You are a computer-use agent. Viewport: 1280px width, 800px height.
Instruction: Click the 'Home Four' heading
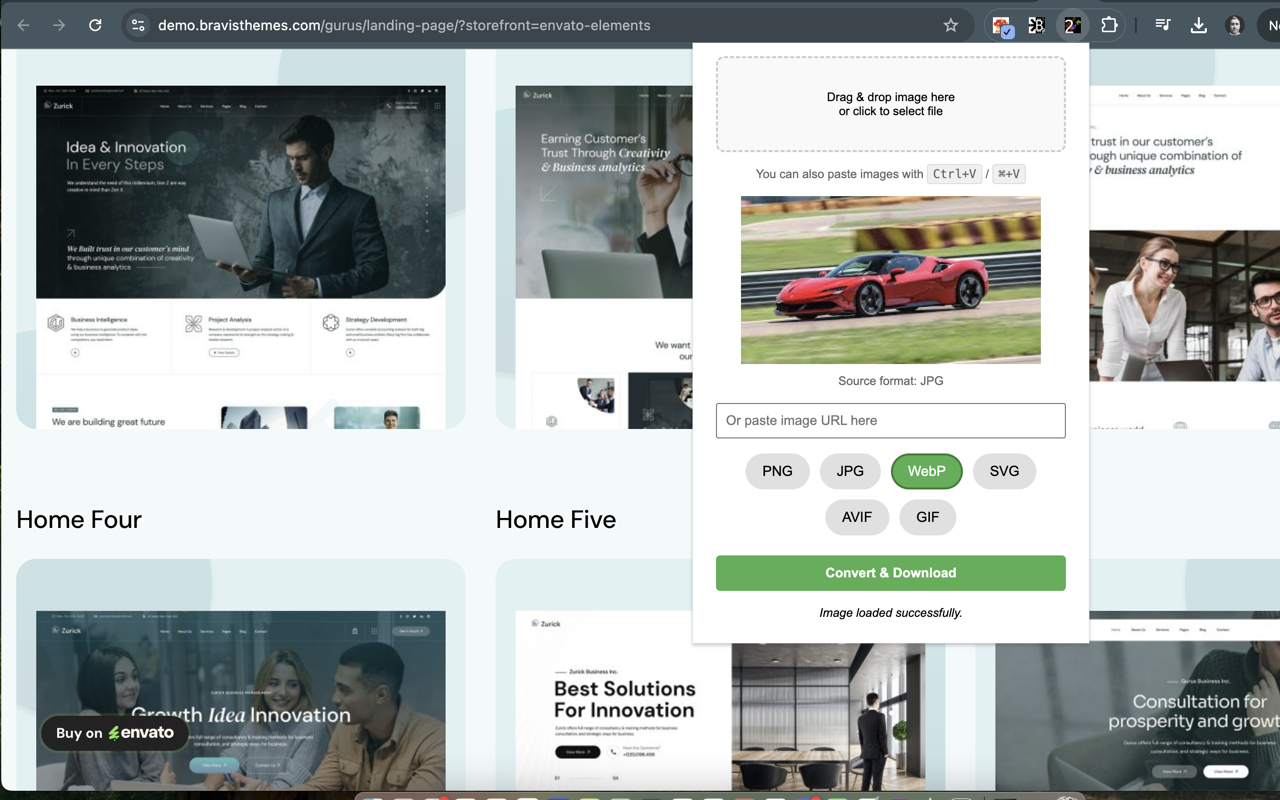pos(79,519)
